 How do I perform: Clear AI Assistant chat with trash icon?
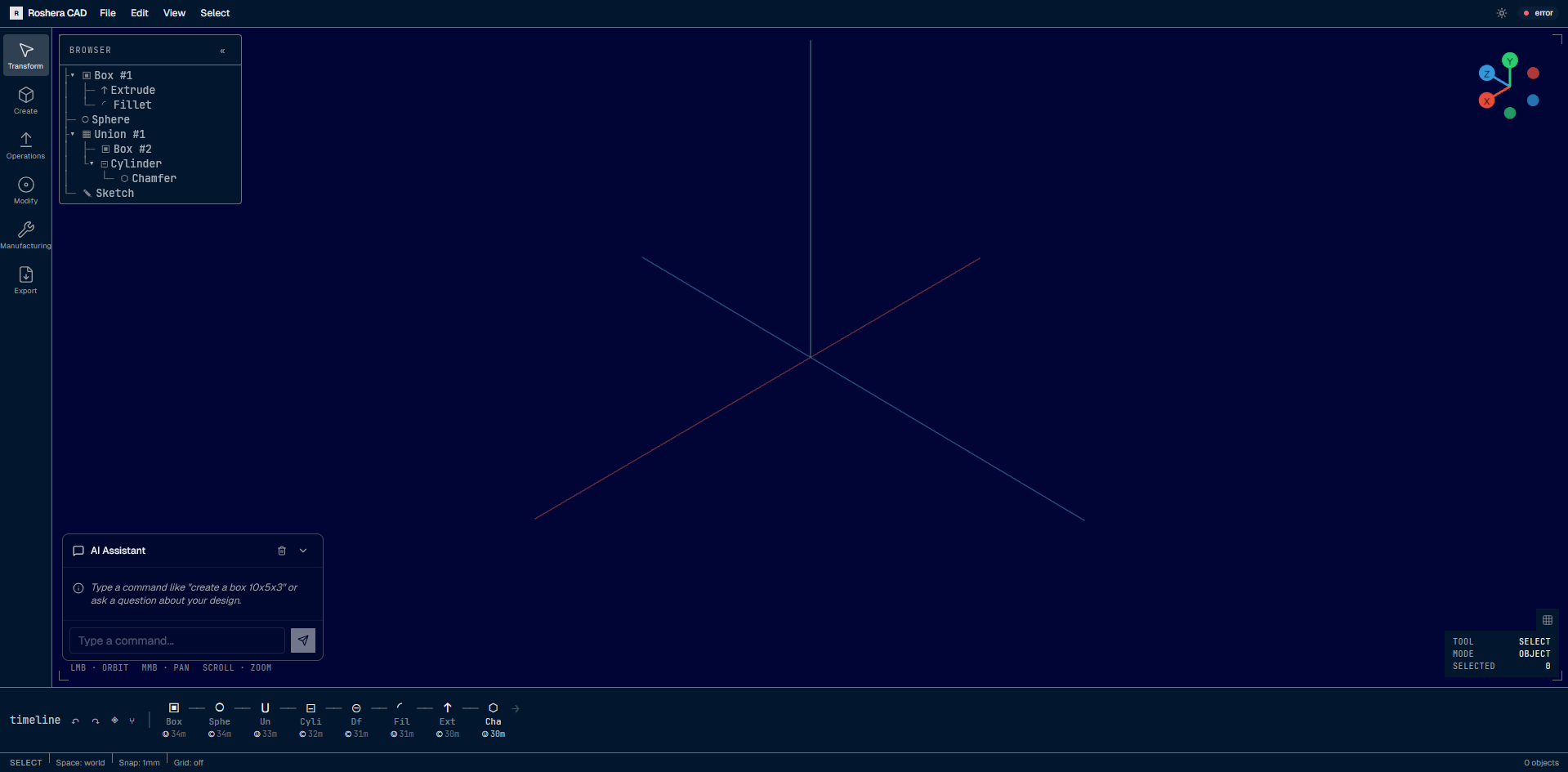tap(282, 551)
